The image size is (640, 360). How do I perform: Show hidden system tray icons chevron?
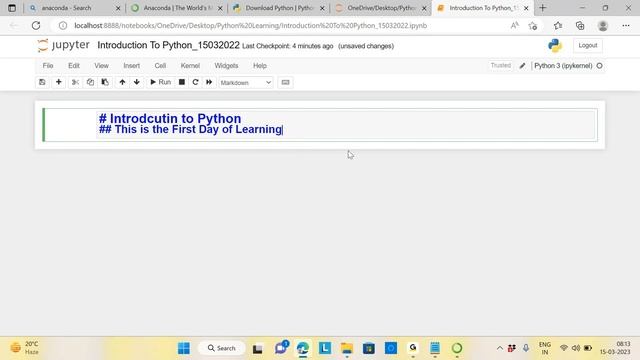point(500,348)
